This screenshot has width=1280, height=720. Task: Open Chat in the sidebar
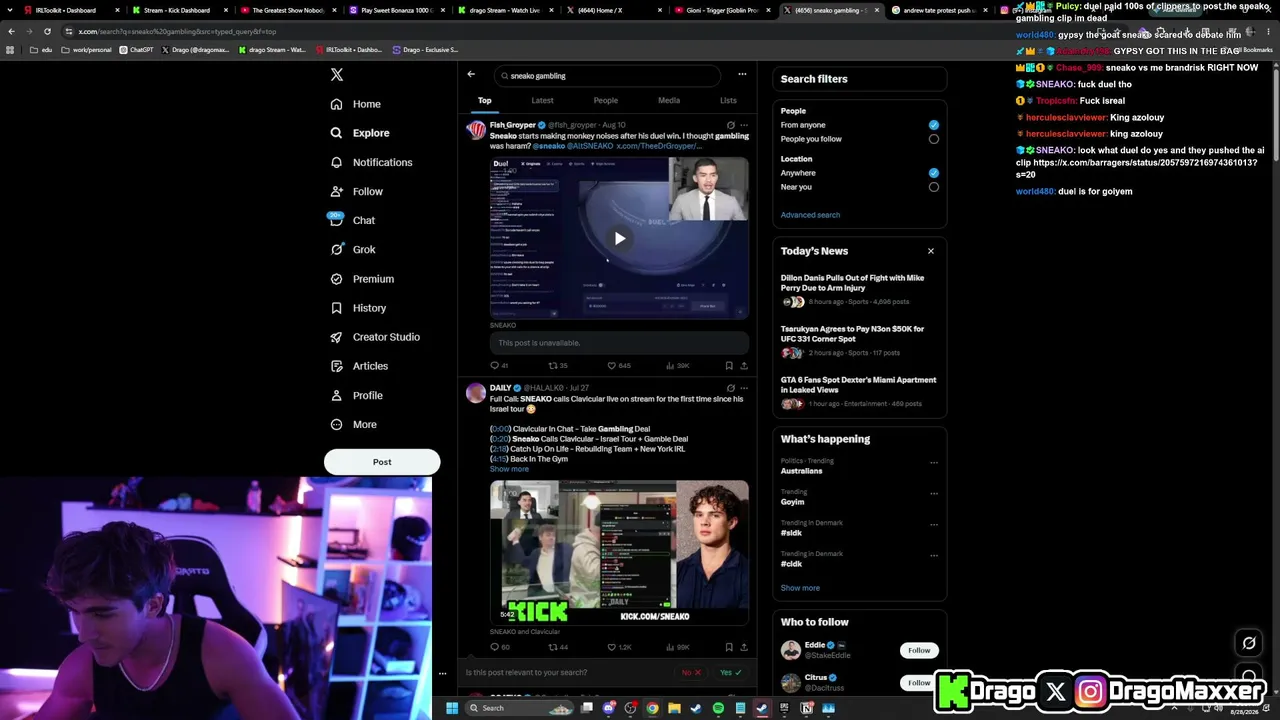pos(353,220)
